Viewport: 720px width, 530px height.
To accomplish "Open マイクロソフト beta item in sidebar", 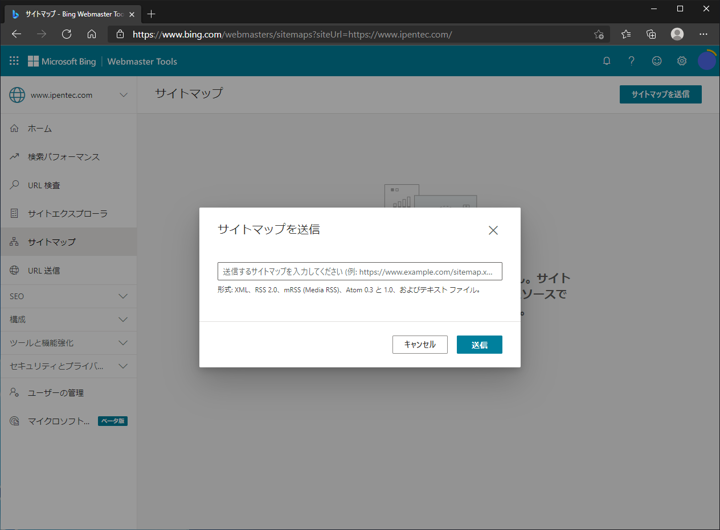I will (x=68, y=421).
